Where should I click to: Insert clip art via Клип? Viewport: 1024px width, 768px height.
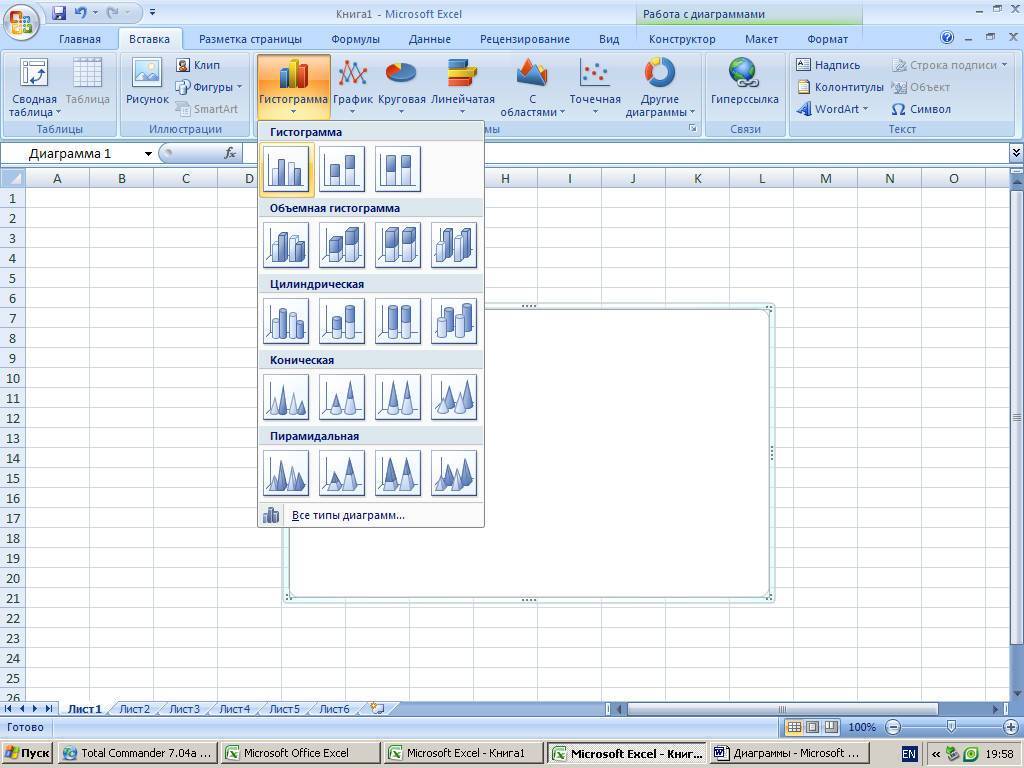(x=199, y=65)
